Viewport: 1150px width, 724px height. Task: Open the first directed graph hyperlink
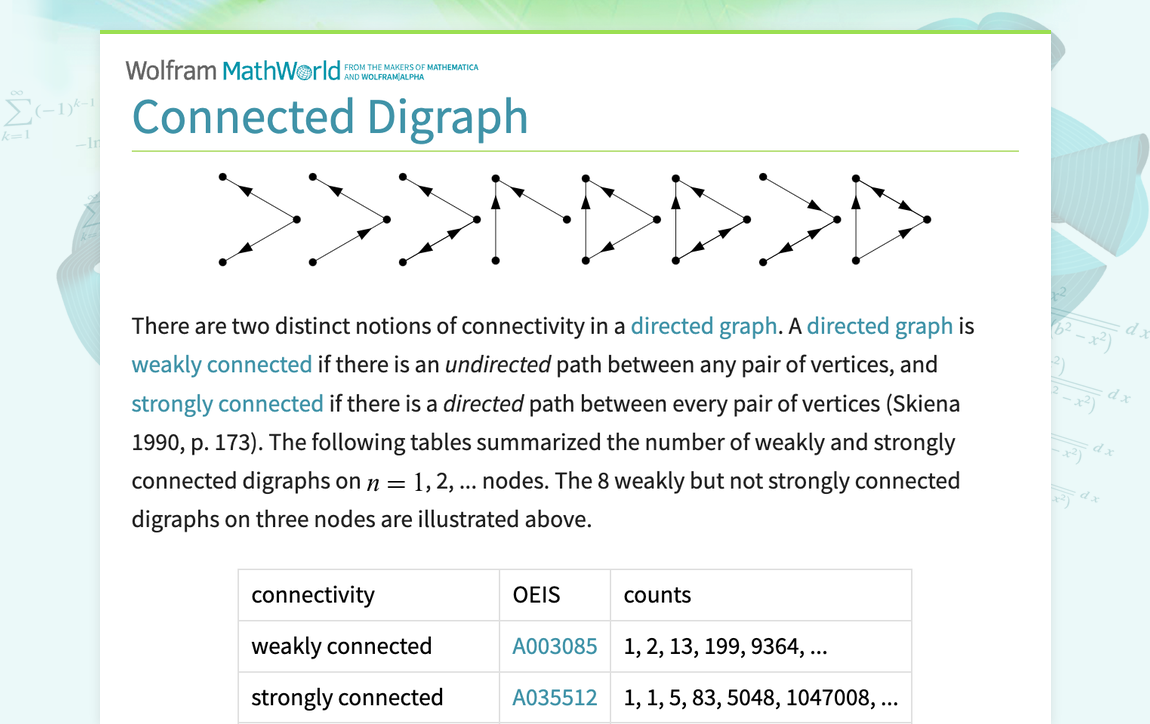point(703,325)
